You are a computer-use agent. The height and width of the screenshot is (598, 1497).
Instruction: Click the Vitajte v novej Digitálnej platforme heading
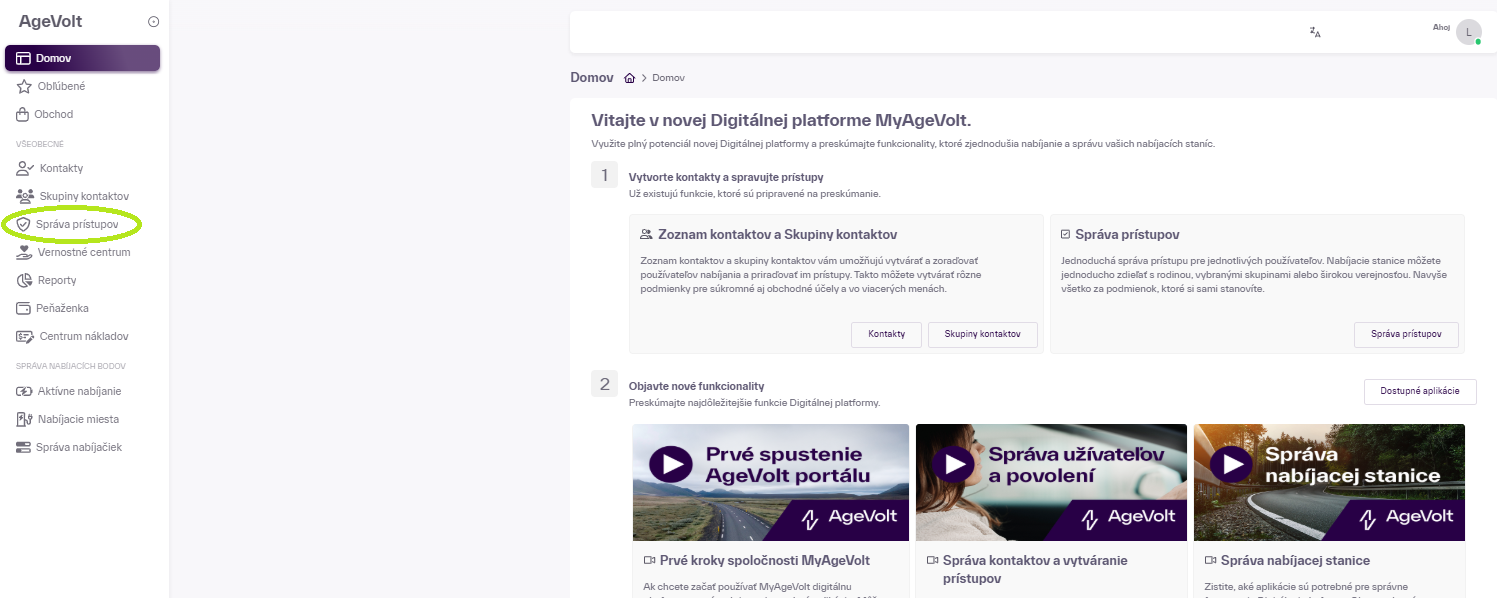(781, 120)
